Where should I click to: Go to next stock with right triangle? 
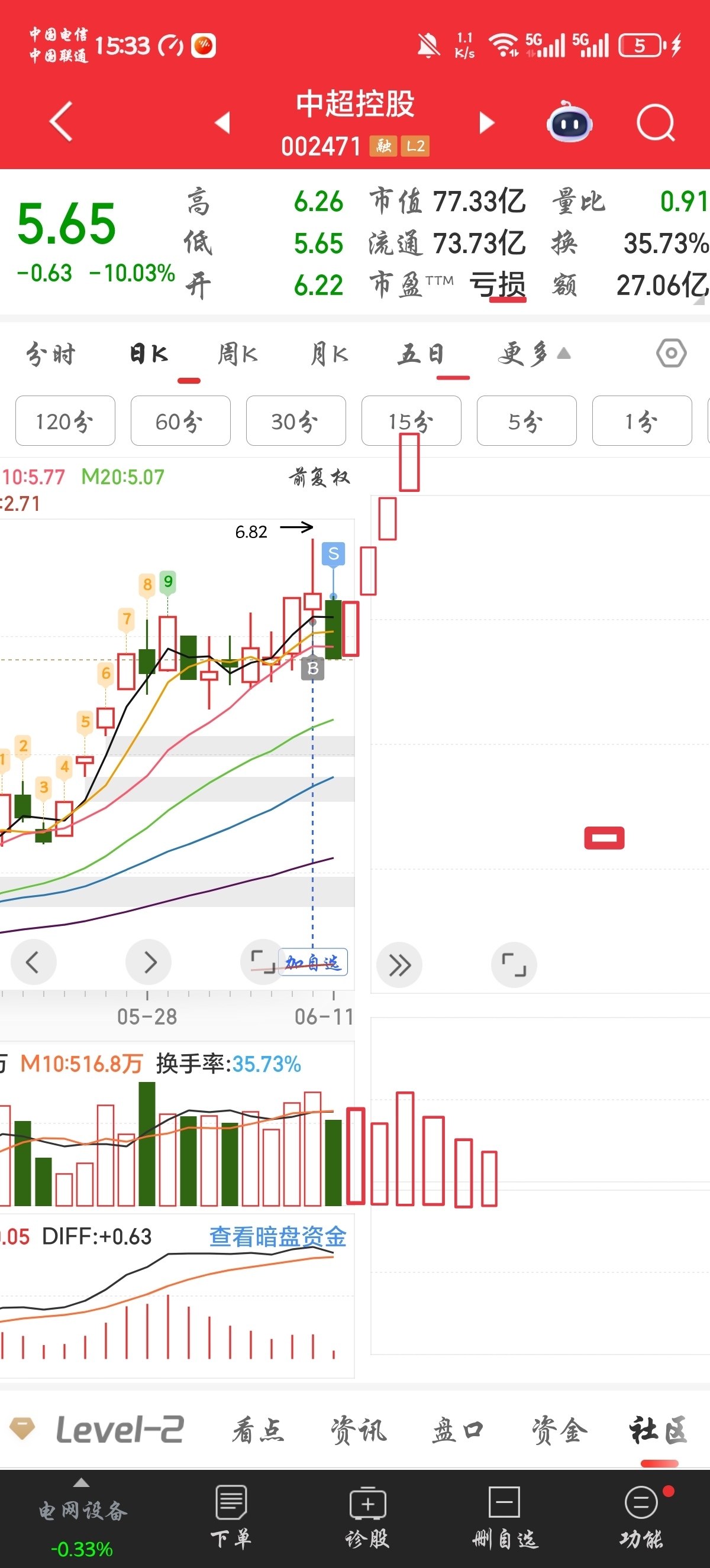[486, 122]
